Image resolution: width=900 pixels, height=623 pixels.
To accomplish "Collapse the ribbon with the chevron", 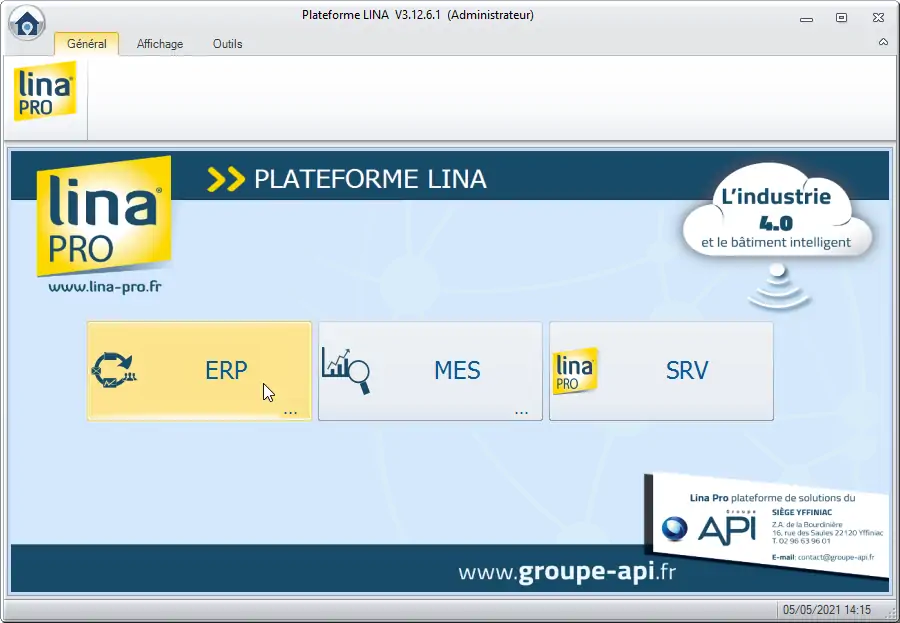I will [883, 42].
